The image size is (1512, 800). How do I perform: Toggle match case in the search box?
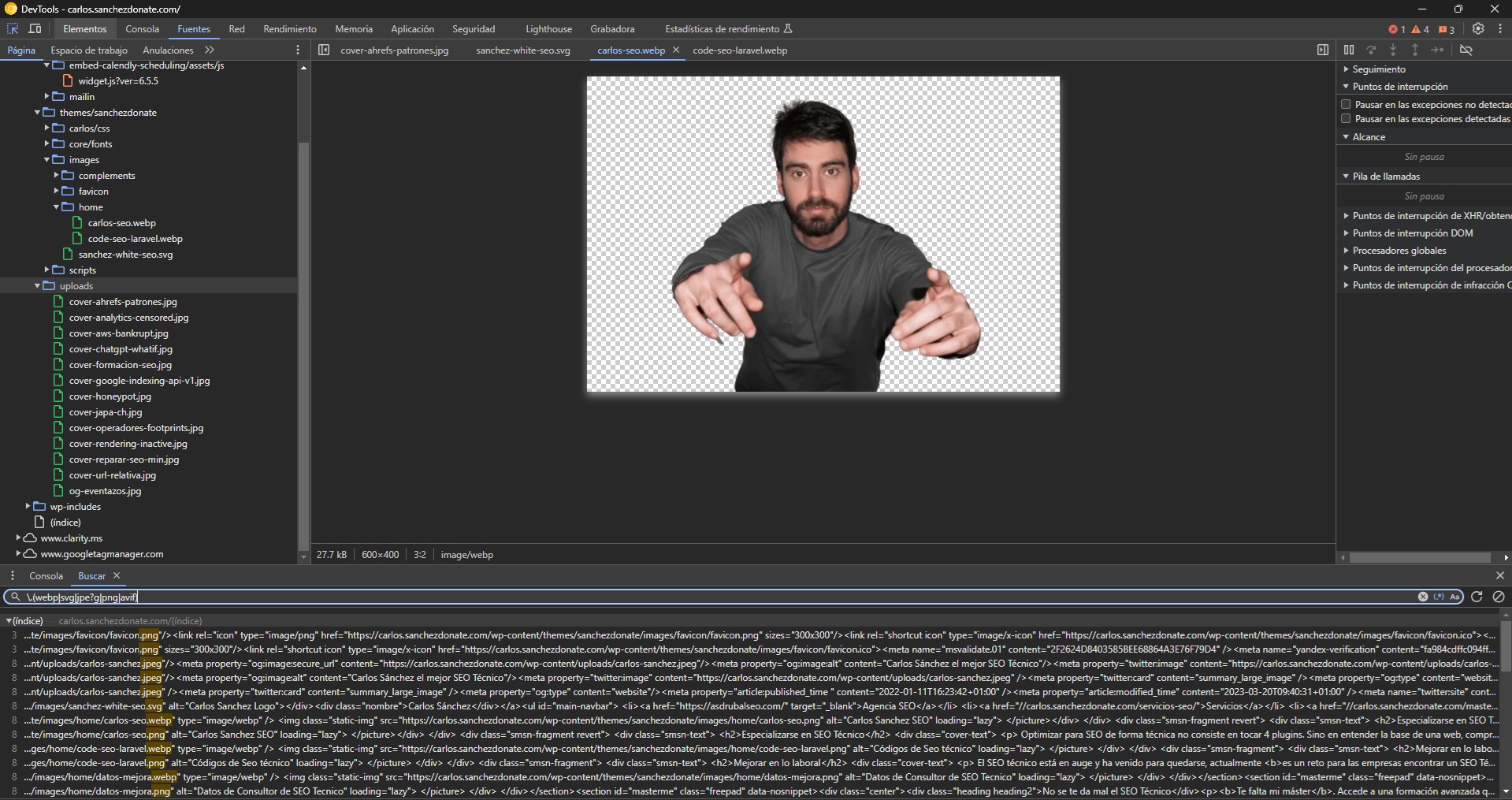point(1454,597)
